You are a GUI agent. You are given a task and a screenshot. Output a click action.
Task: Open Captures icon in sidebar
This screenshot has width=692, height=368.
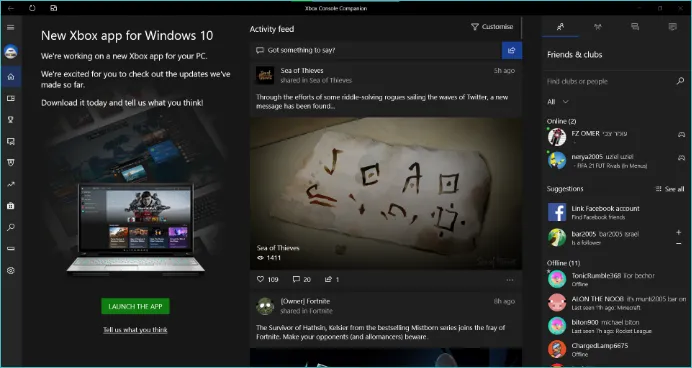pos(11,141)
